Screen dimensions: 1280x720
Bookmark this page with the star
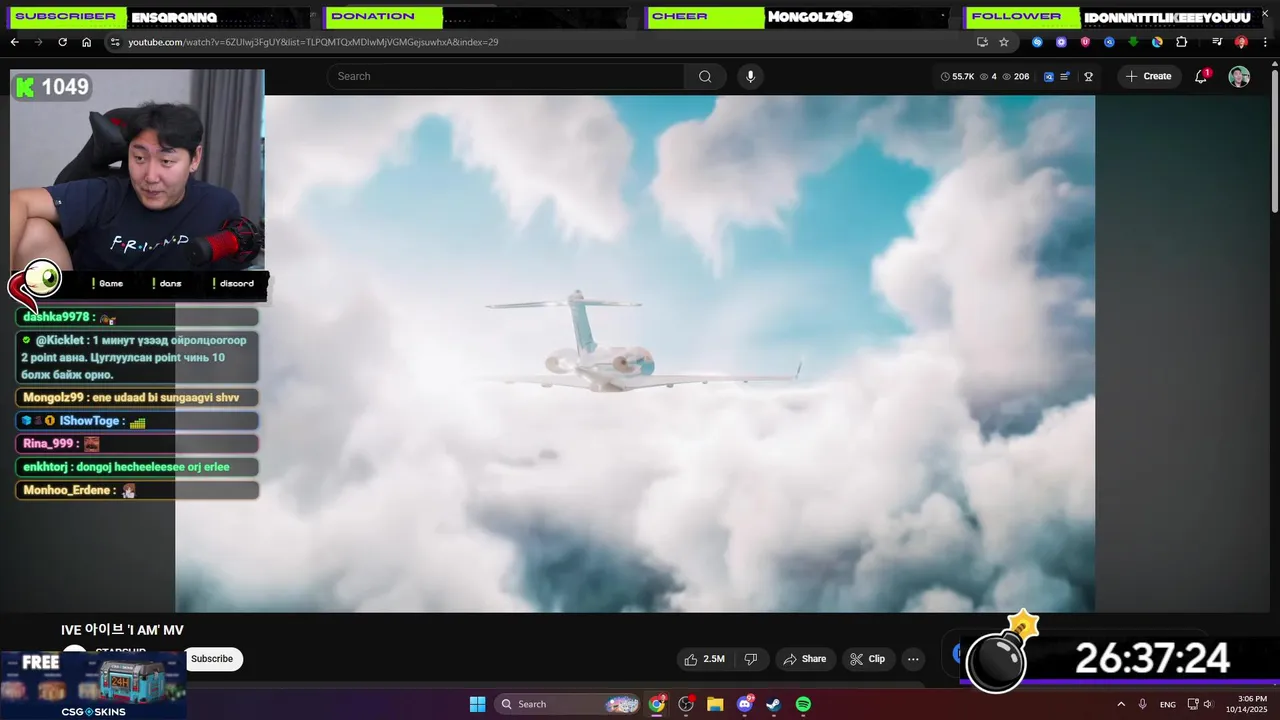pos(1004,42)
